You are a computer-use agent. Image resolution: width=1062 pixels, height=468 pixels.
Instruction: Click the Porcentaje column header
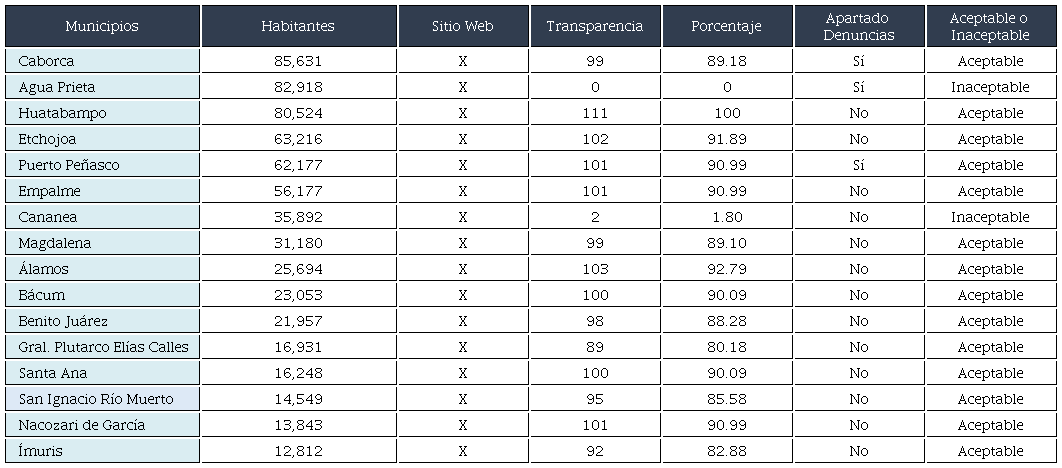click(727, 26)
